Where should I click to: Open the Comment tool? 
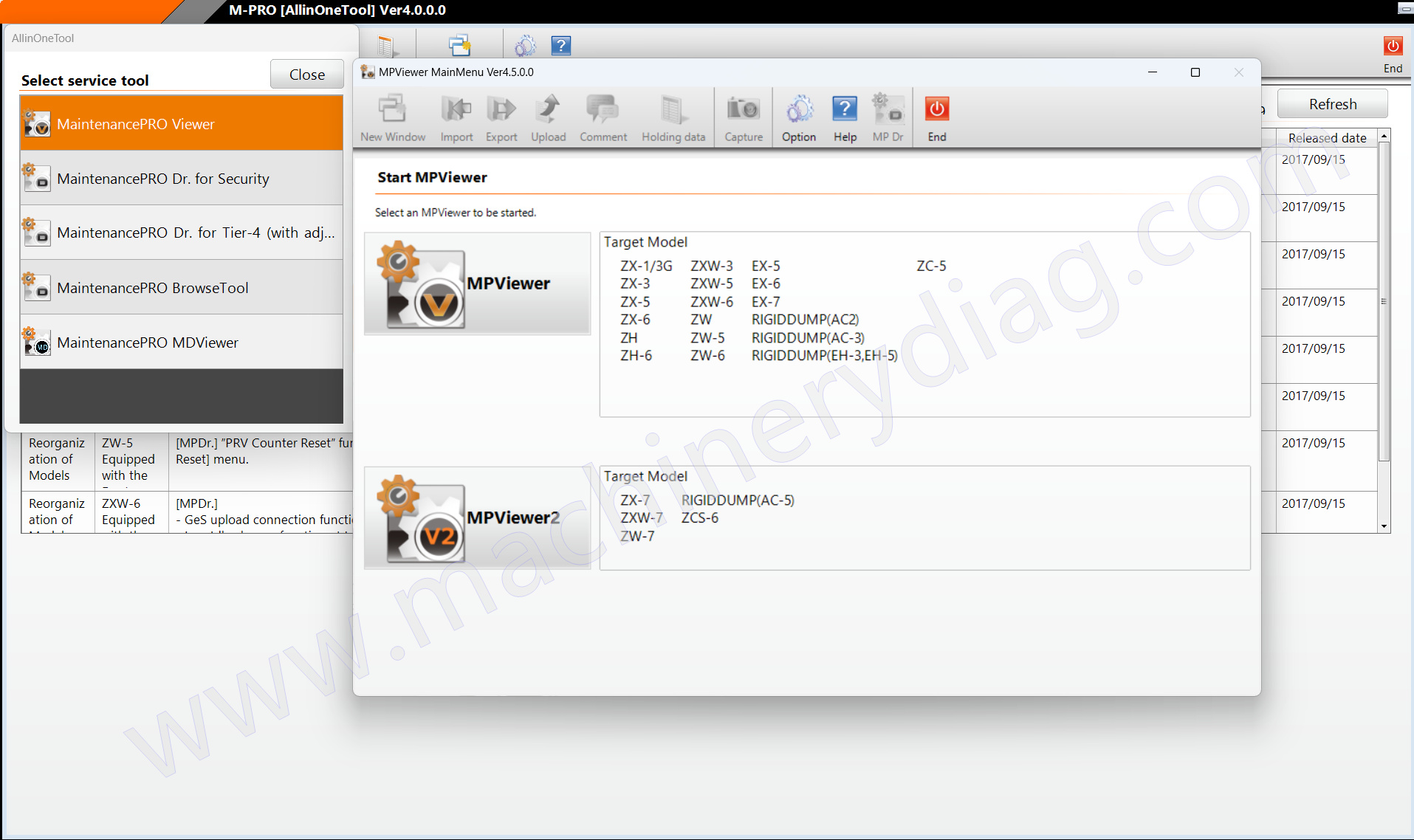point(603,118)
